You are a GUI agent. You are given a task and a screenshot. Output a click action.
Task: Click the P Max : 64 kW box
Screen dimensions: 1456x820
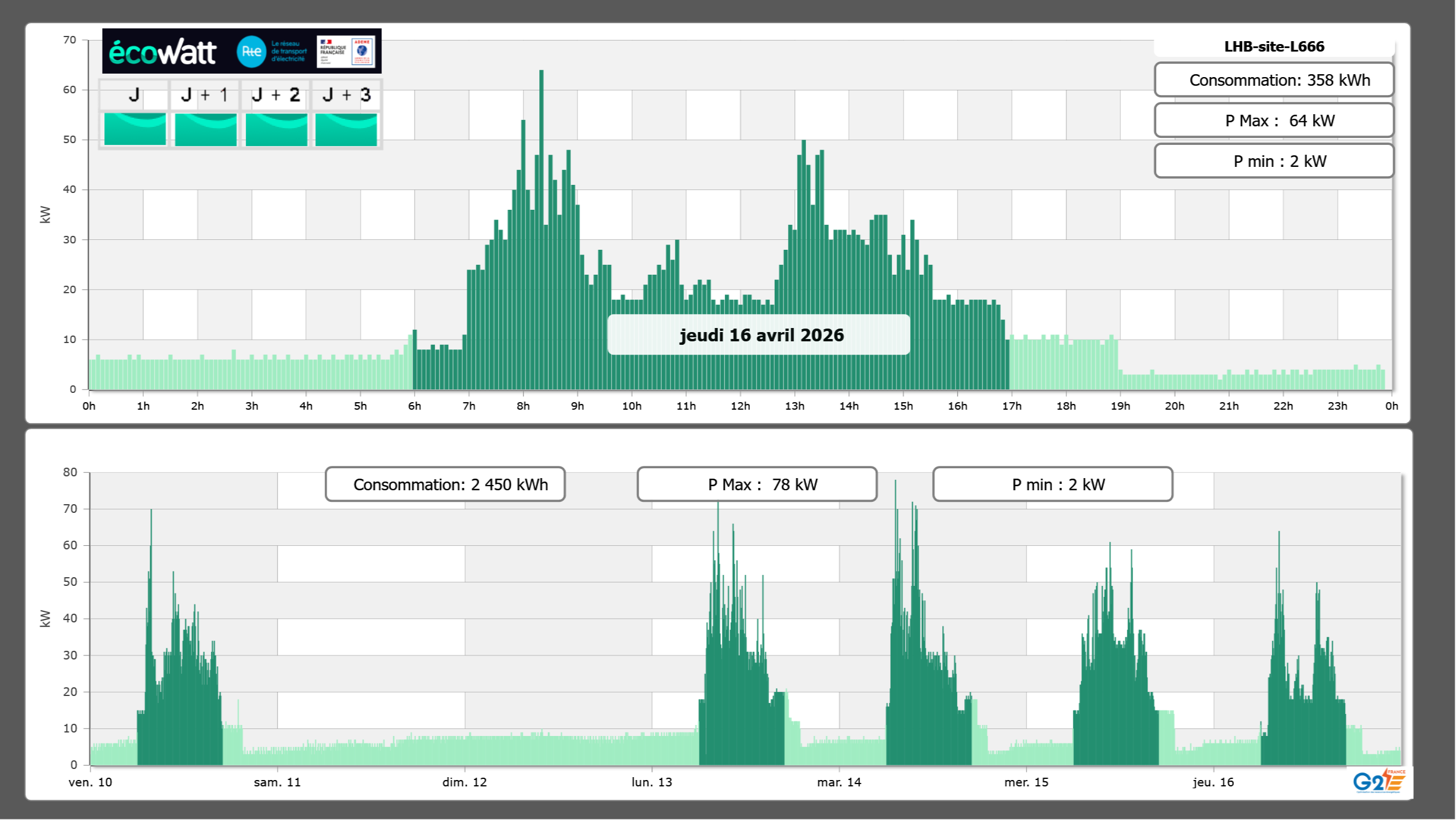pos(1274,121)
